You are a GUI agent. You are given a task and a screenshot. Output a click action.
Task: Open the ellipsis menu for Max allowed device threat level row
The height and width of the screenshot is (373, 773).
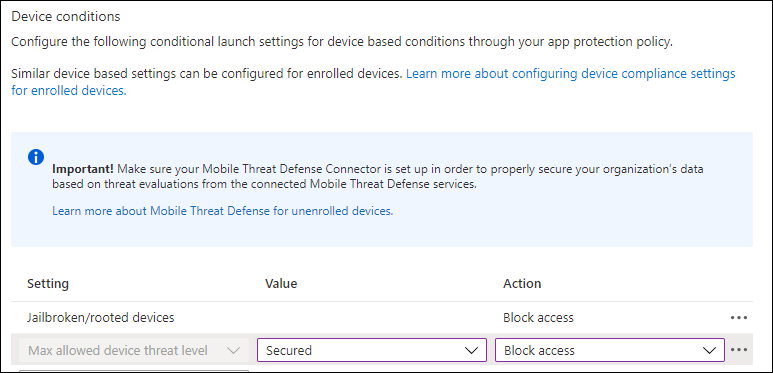(x=739, y=350)
